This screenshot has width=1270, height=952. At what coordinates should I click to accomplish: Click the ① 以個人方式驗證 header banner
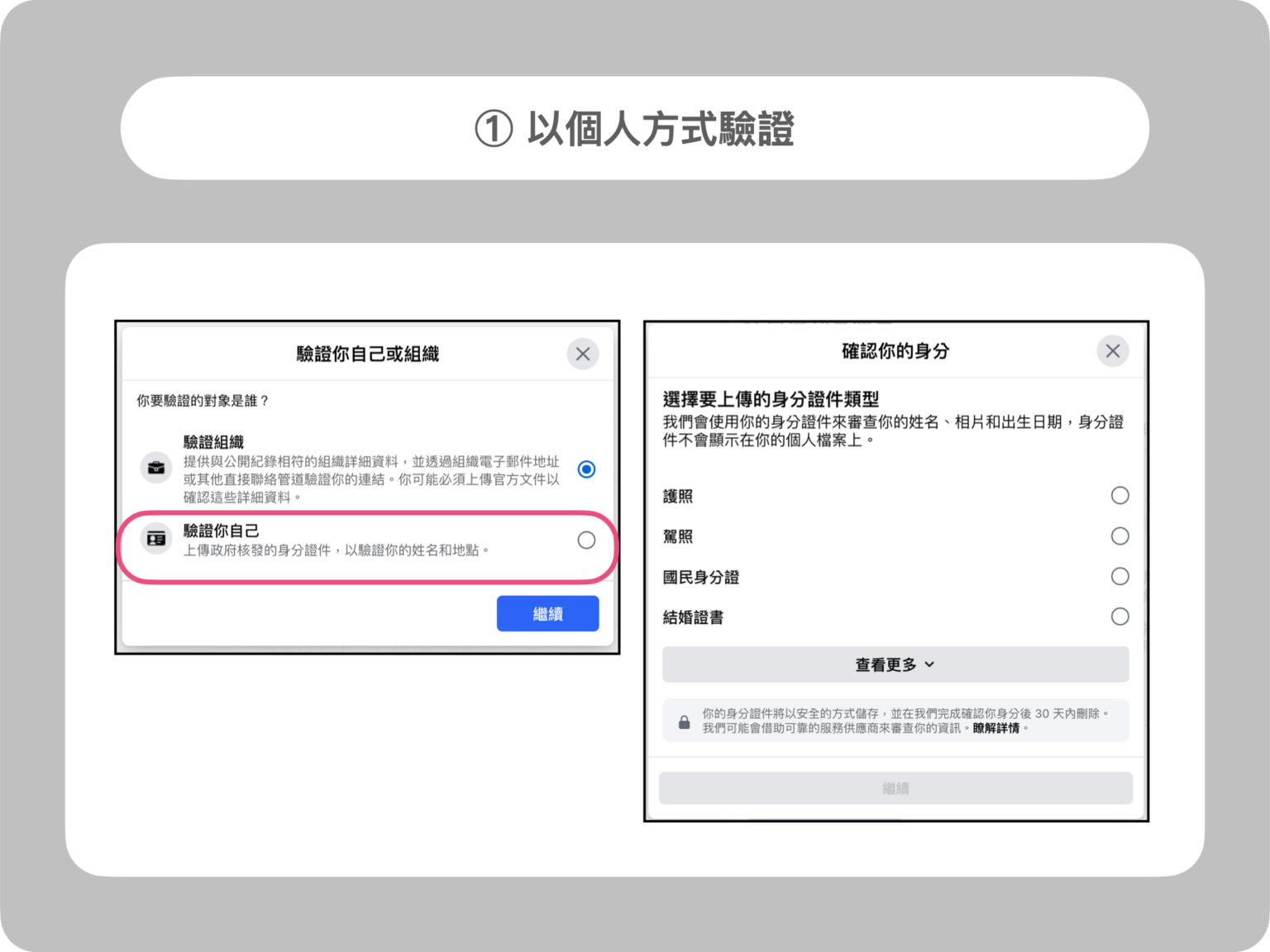point(634,128)
